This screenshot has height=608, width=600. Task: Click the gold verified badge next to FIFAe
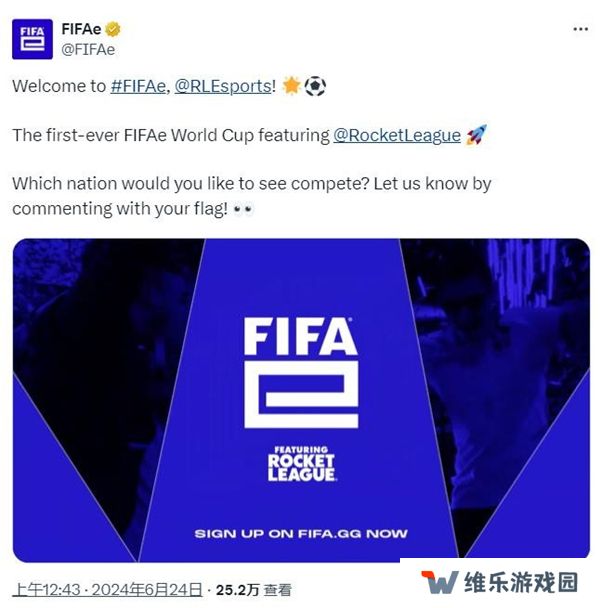(113, 29)
